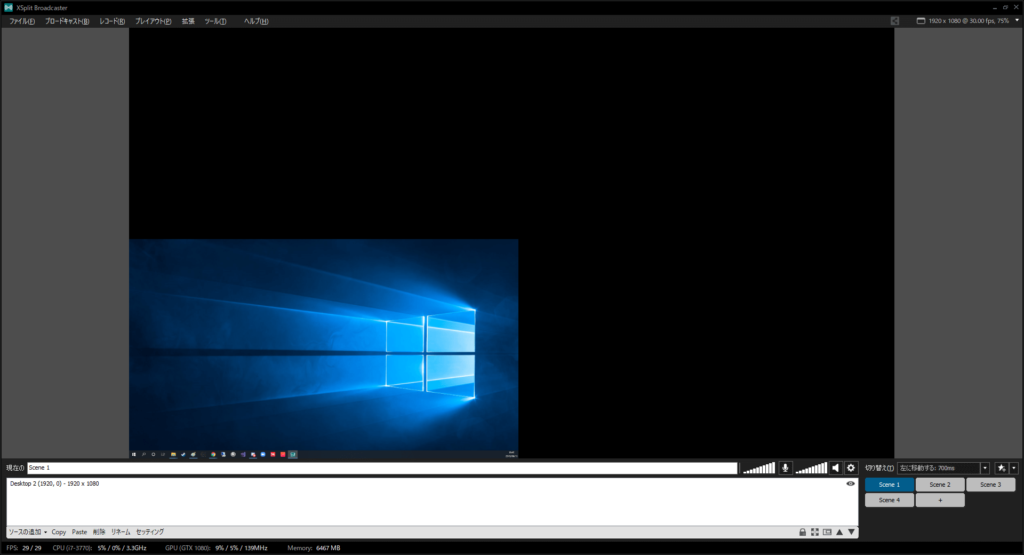1024x555 pixels.
Task: Click the Memory 6467 MB status entry
Action: pos(313,548)
